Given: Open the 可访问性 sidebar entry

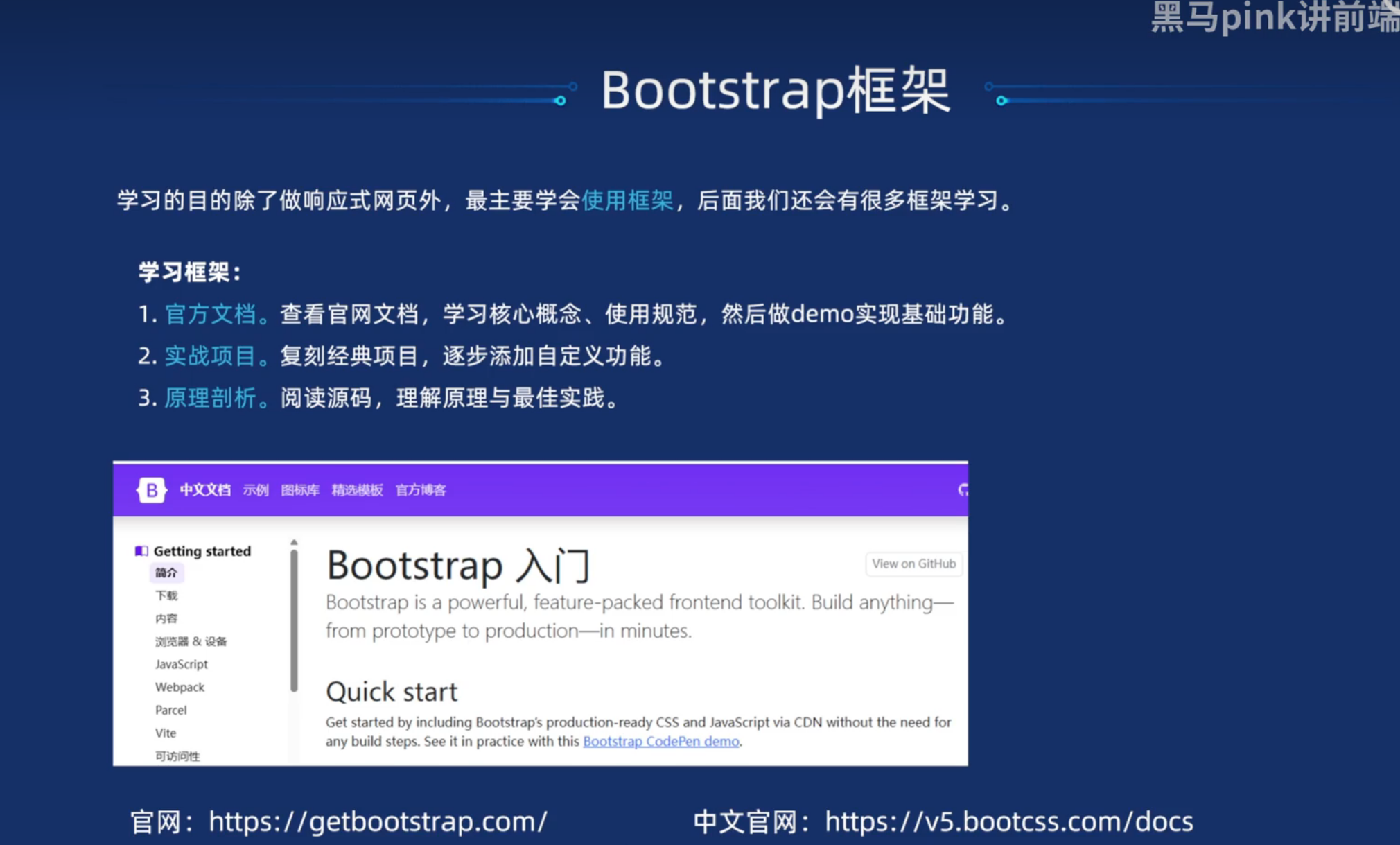Looking at the screenshot, I should tap(177, 756).
